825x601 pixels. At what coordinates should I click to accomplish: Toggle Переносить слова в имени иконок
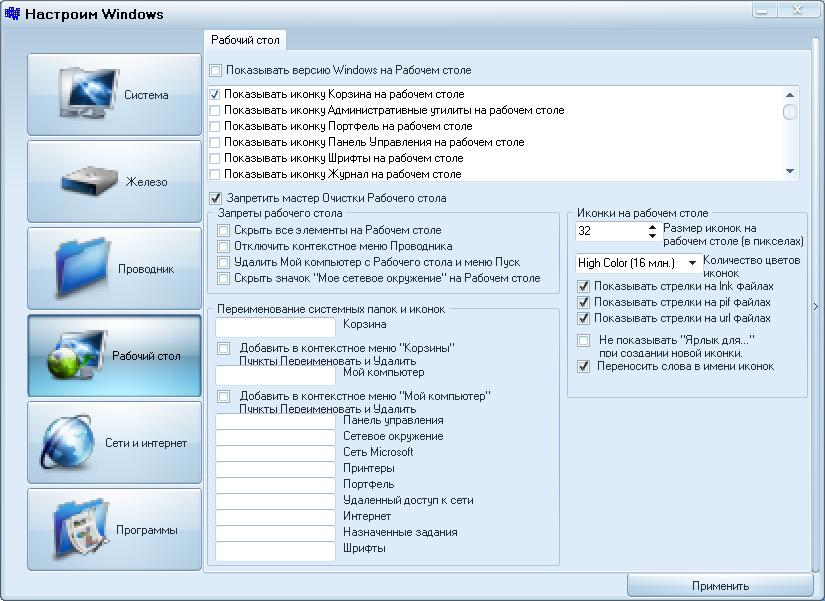[x=583, y=366]
